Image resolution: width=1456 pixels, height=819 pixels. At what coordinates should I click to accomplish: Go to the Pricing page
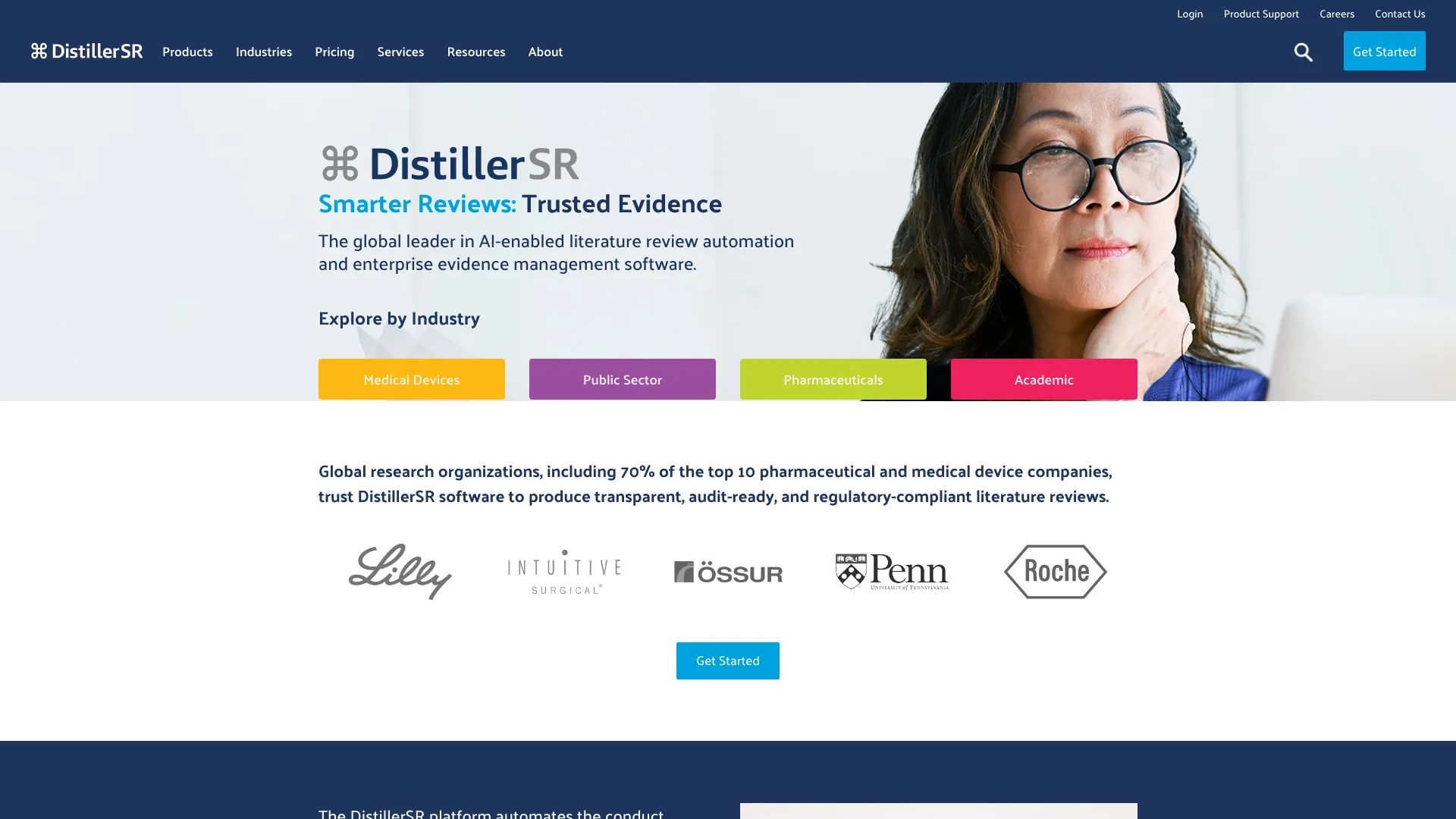click(x=334, y=52)
